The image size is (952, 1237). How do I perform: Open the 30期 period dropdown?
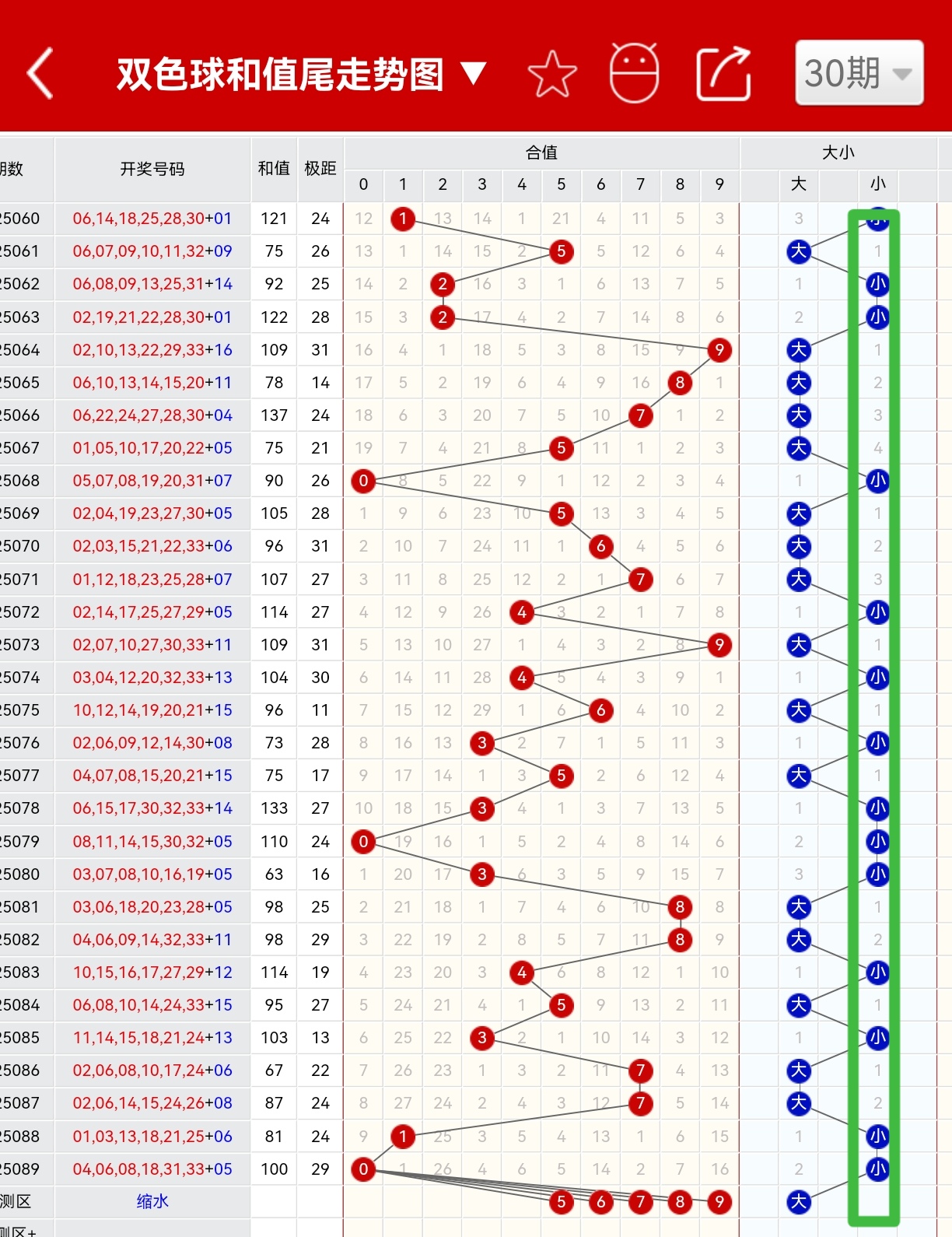(859, 73)
